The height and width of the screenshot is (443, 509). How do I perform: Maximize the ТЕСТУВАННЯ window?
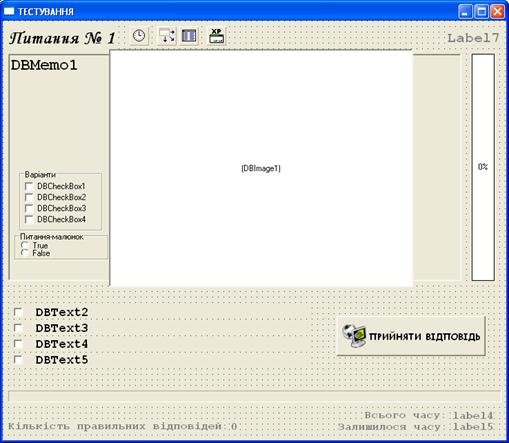click(481, 12)
